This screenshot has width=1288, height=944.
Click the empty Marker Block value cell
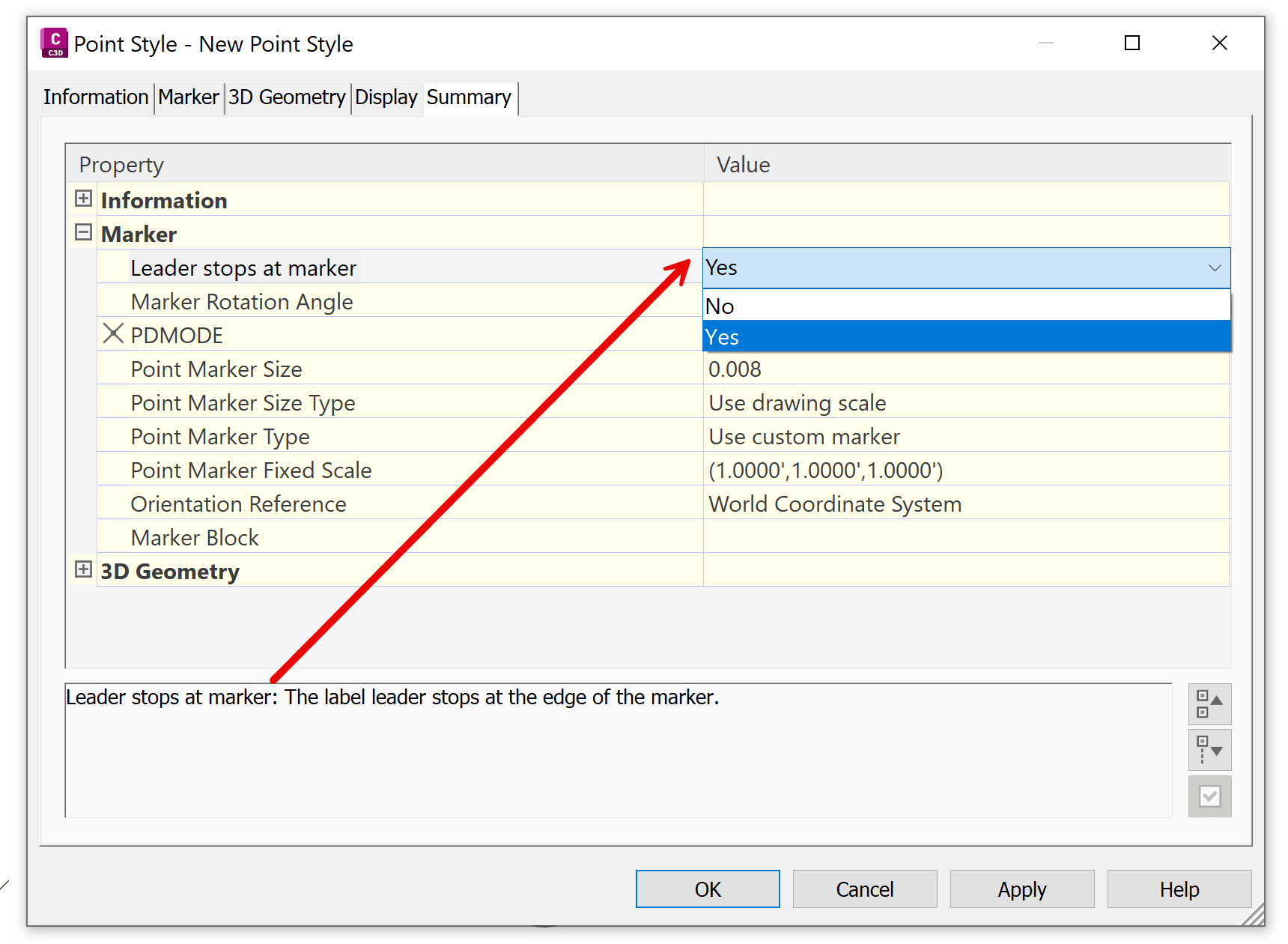[966, 537]
